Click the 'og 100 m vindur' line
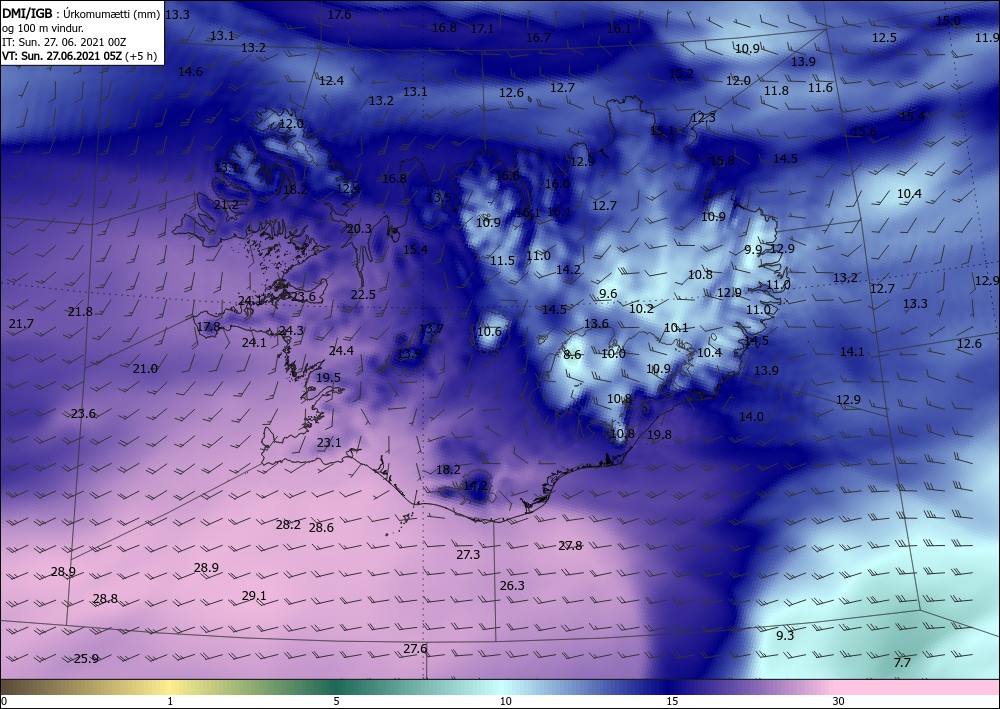 (43, 28)
